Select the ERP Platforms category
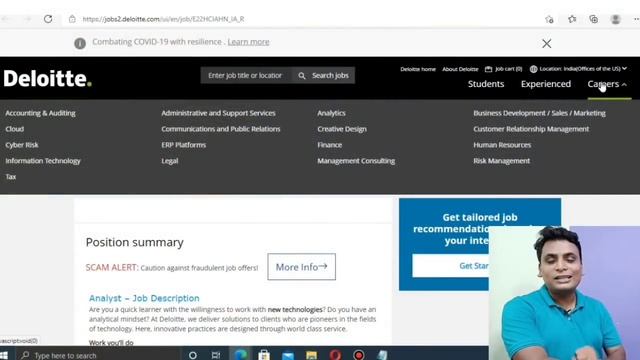This screenshot has width=640, height=360. pos(184,145)
